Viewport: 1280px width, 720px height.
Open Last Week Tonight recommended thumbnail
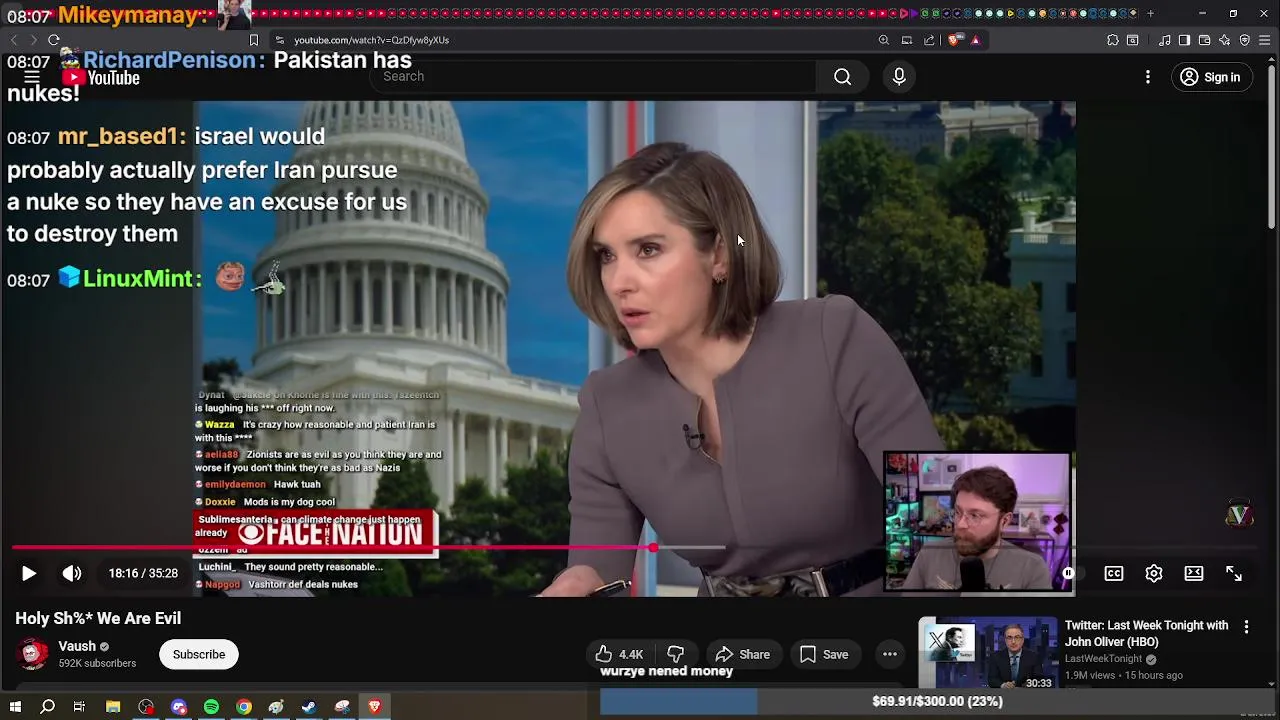coord(988,654)
